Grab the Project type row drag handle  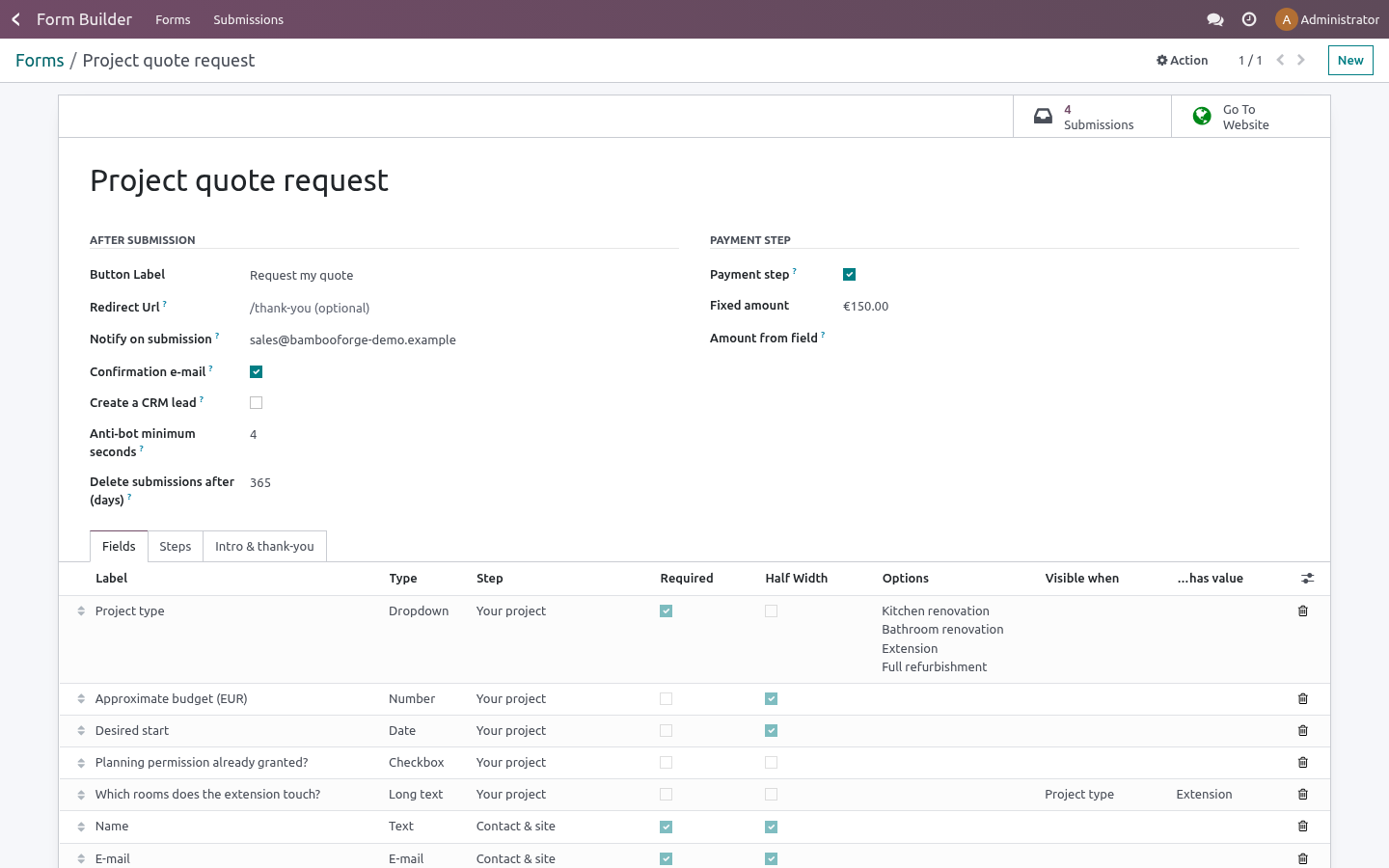click(x=81, y=611)
